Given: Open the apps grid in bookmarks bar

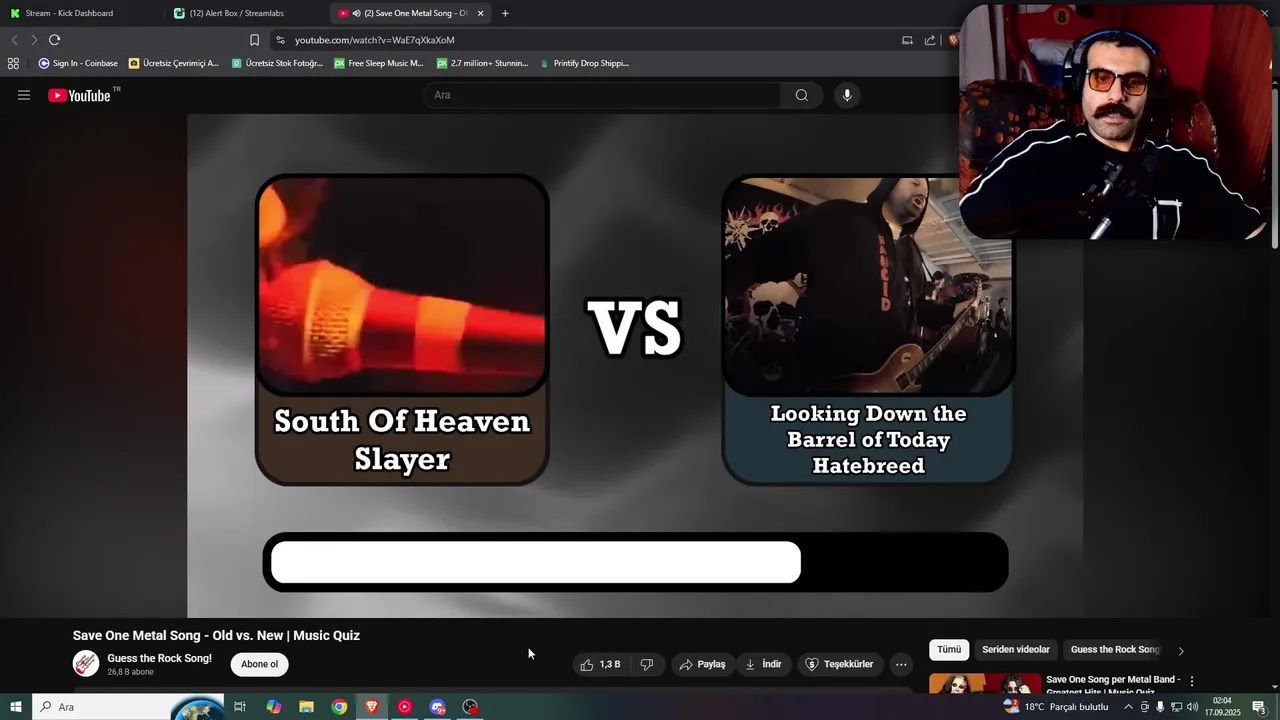Looking at the screenshot, I should [x=13, y=63].
